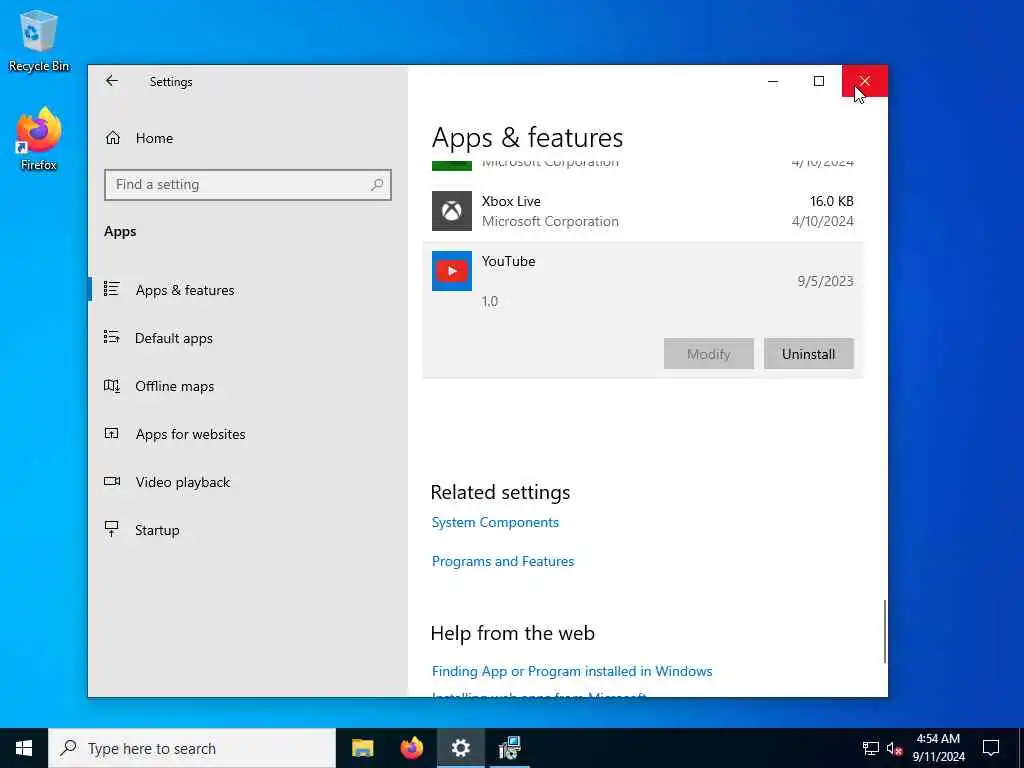Open Settings Home page
The image size is (1024, 768).
154,138
